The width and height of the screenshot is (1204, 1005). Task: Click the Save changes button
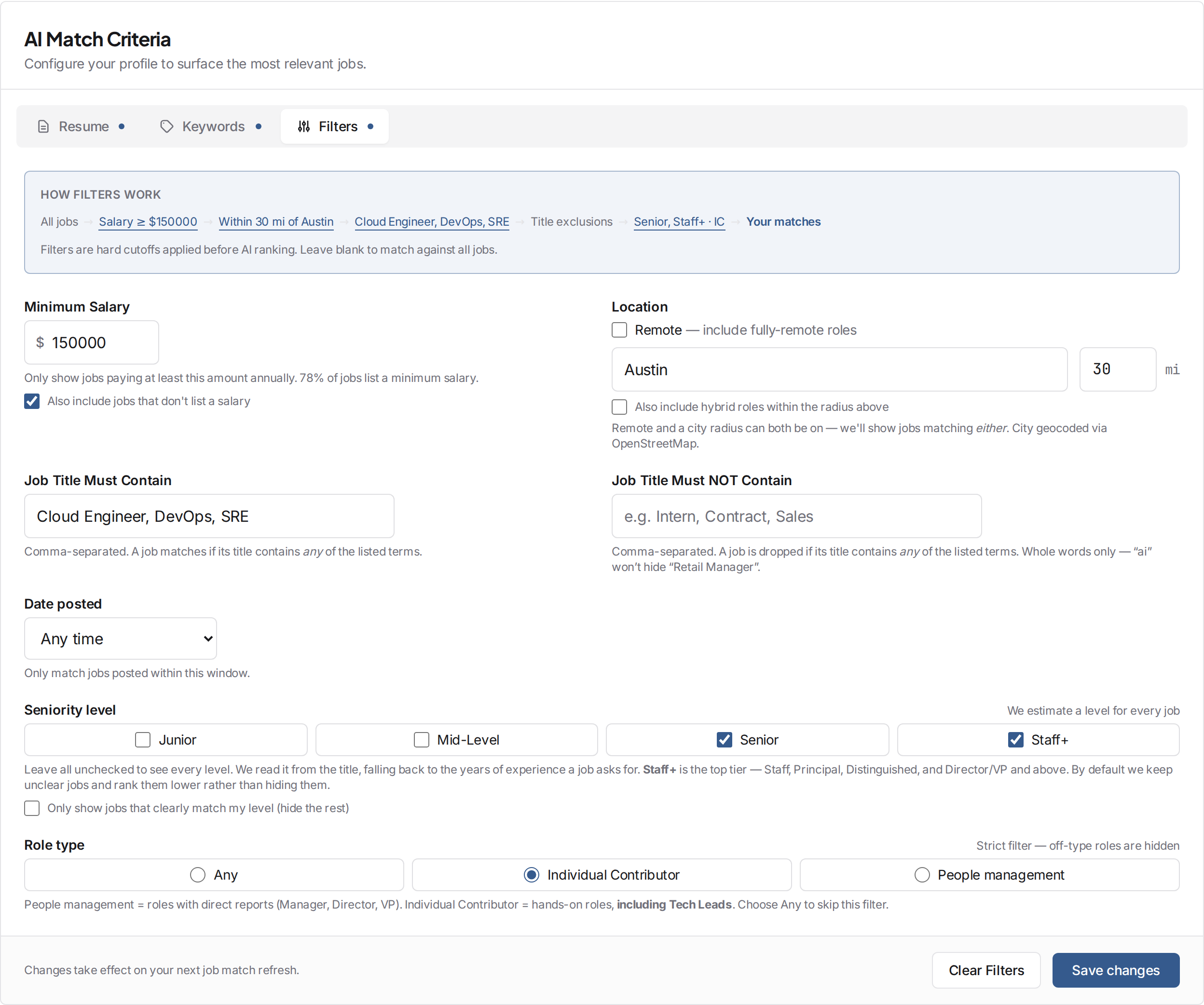[x=1116, y=971]
